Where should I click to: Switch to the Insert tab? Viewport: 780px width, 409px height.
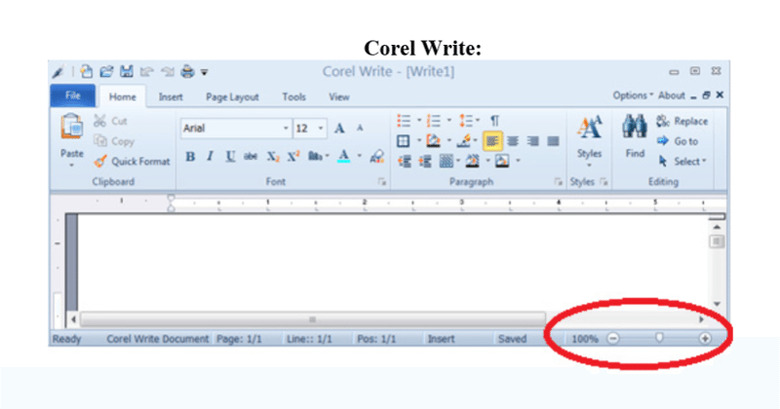(x=171, y=97)
